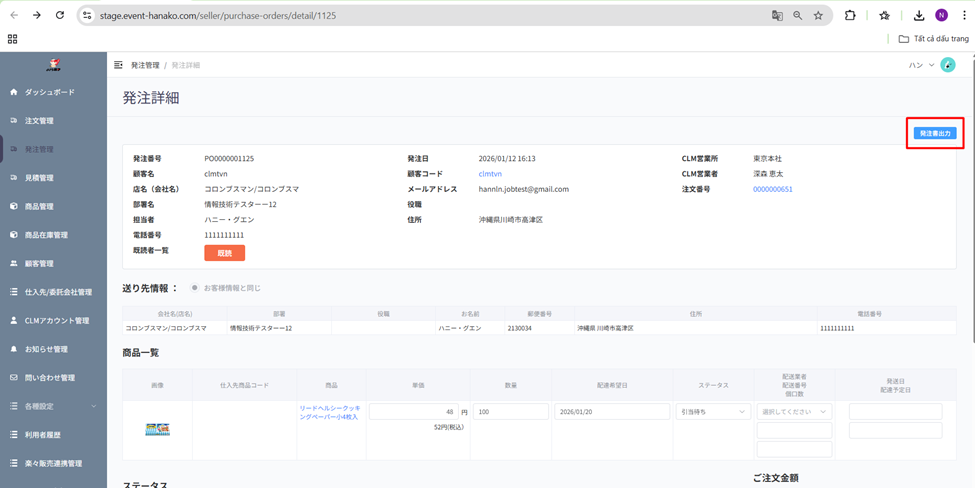Select the お客様情報と同じ radio button
Image resolution: width=975 pixels, height=488 pixels.
(x=195, y=288)
